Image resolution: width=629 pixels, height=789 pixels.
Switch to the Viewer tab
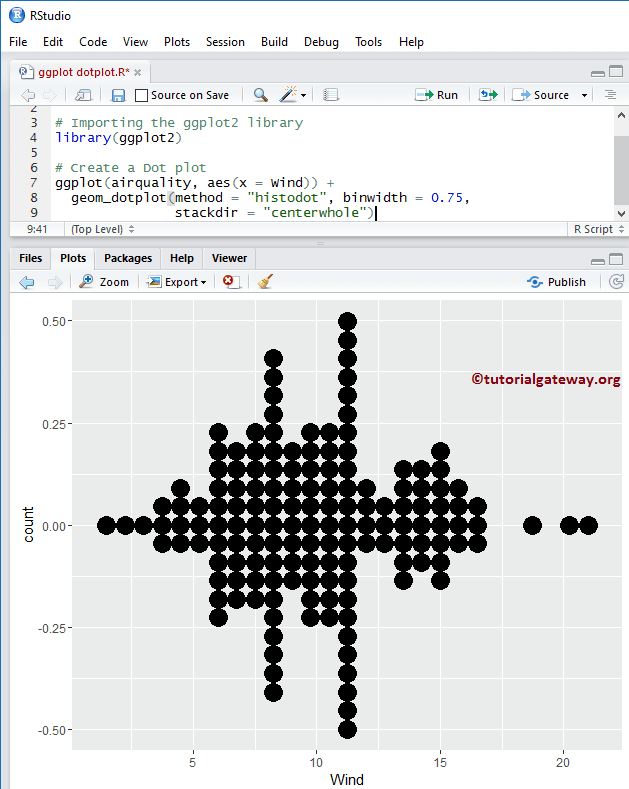(x=229, y=258)
